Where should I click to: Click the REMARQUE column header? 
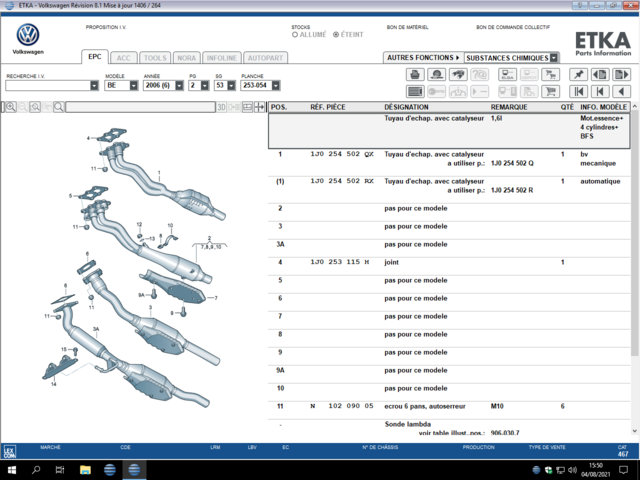pos(509,107)
